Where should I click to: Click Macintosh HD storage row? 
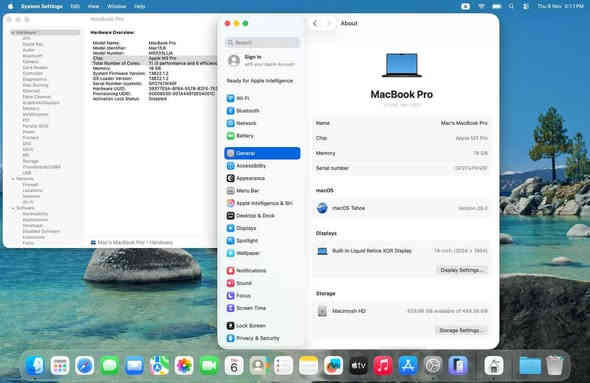point(401,311)
